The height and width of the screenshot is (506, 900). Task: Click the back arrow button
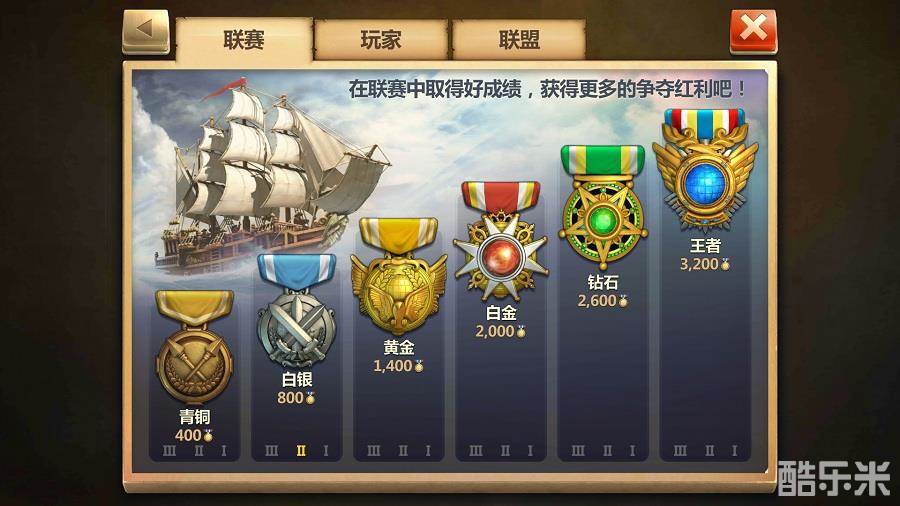point(146,31)
